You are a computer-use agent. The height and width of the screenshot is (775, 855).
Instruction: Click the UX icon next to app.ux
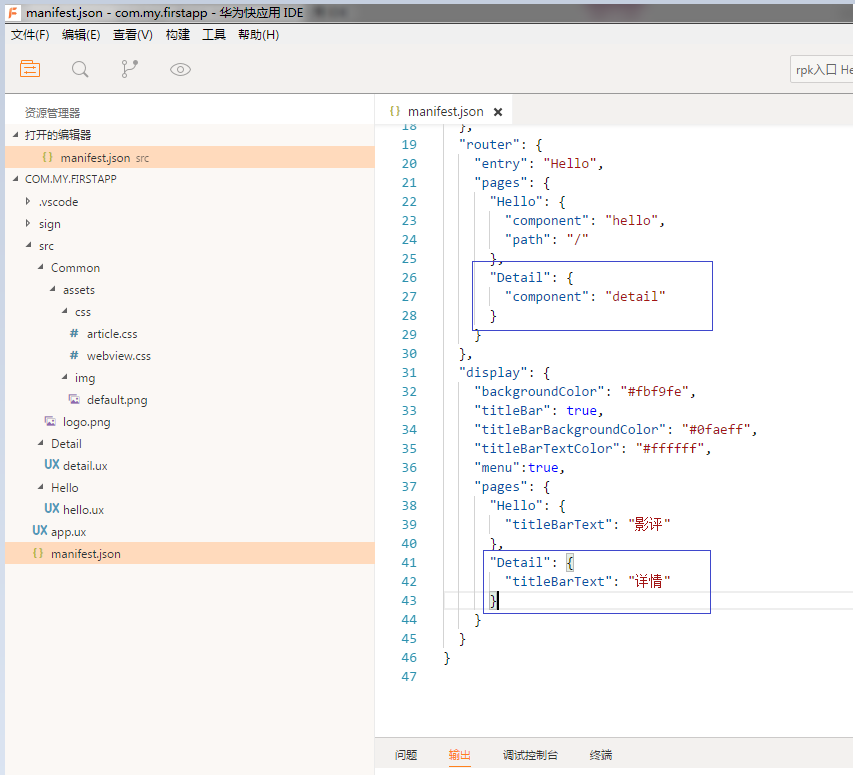pos(40,531)
